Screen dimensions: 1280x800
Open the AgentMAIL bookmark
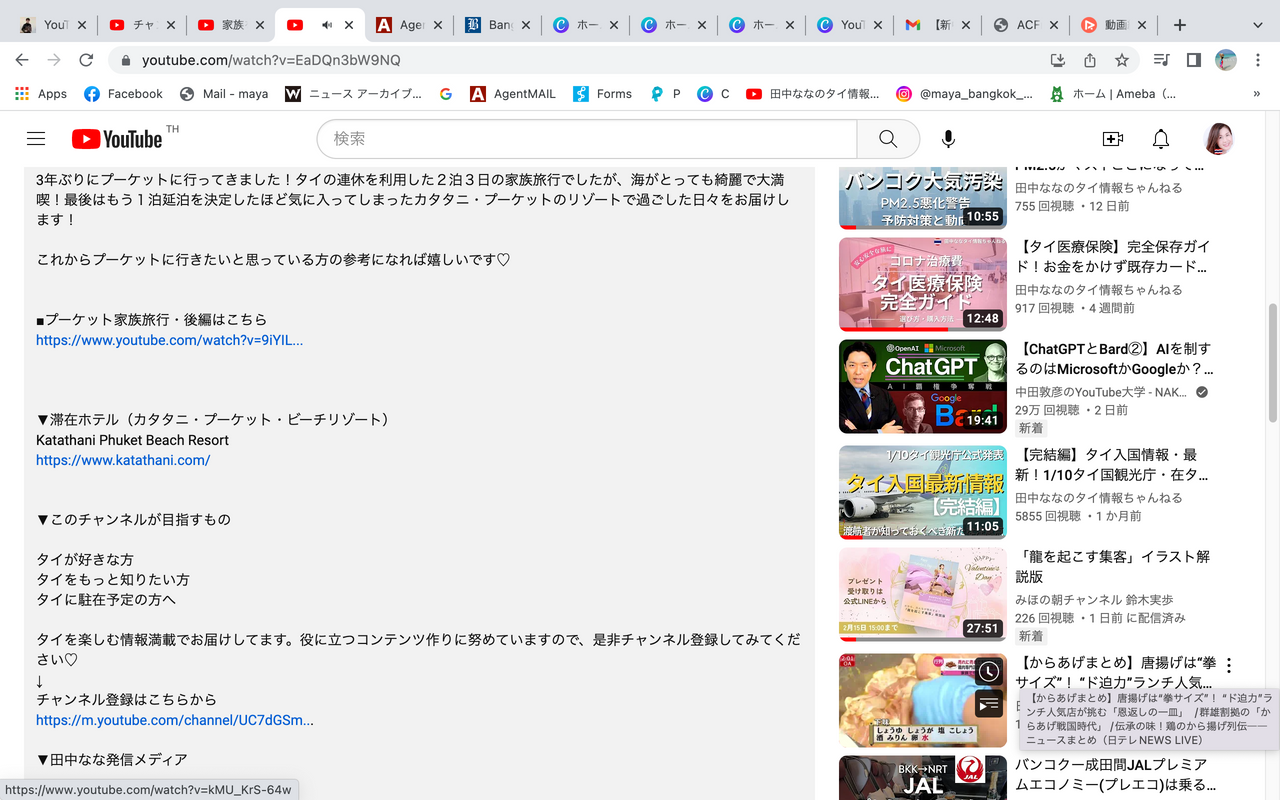pyautogui.click(x=512, y=94)
